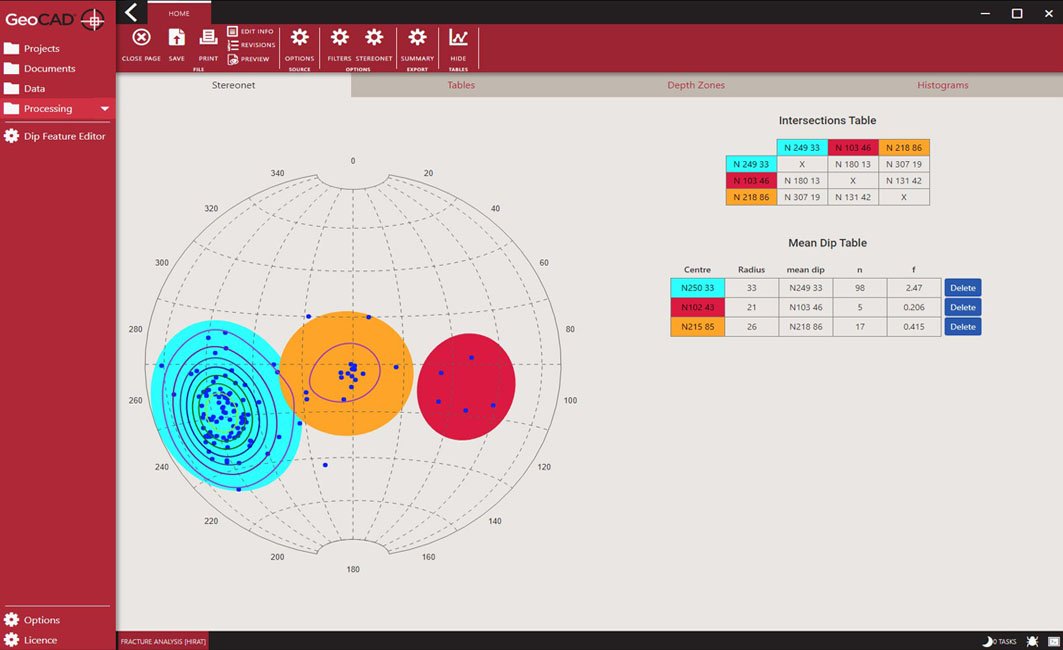Click mean dip value N218 86

(805, 327)
